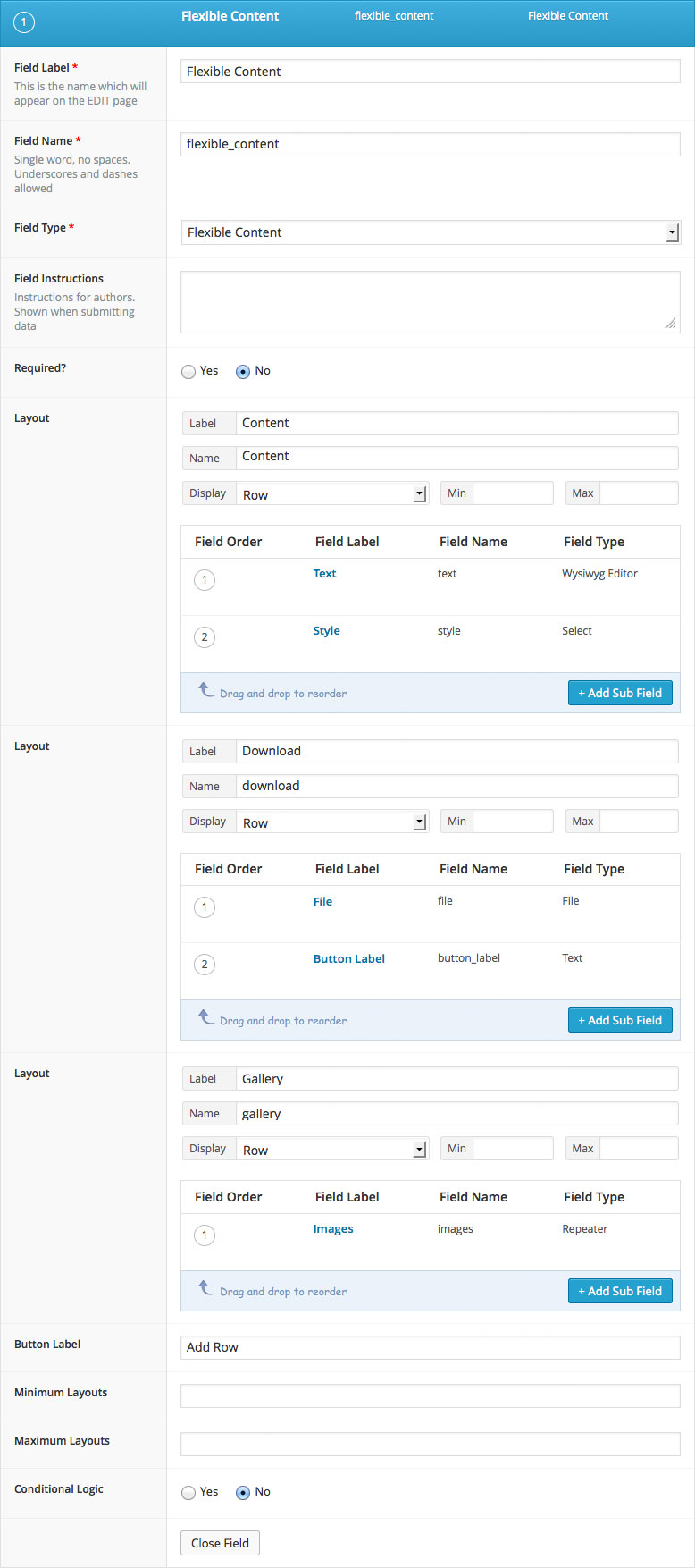
Task: Select Yes for Conditional Logic
Action: 188,1491
